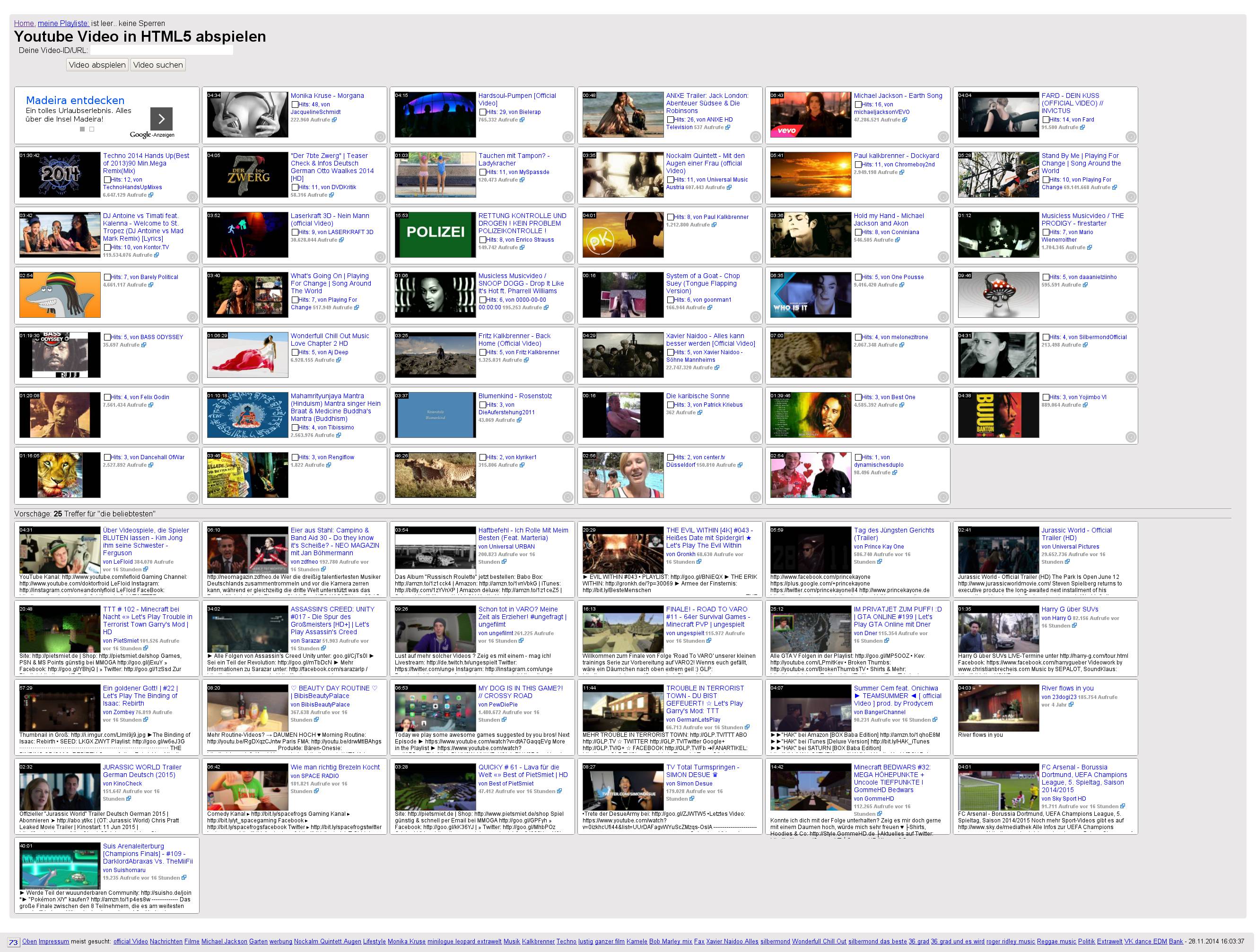Open external link icon next to 30.628.044 Aufrufe
Image resolution: width=1256 pixels, height=952 pixels.
(341, 240)
